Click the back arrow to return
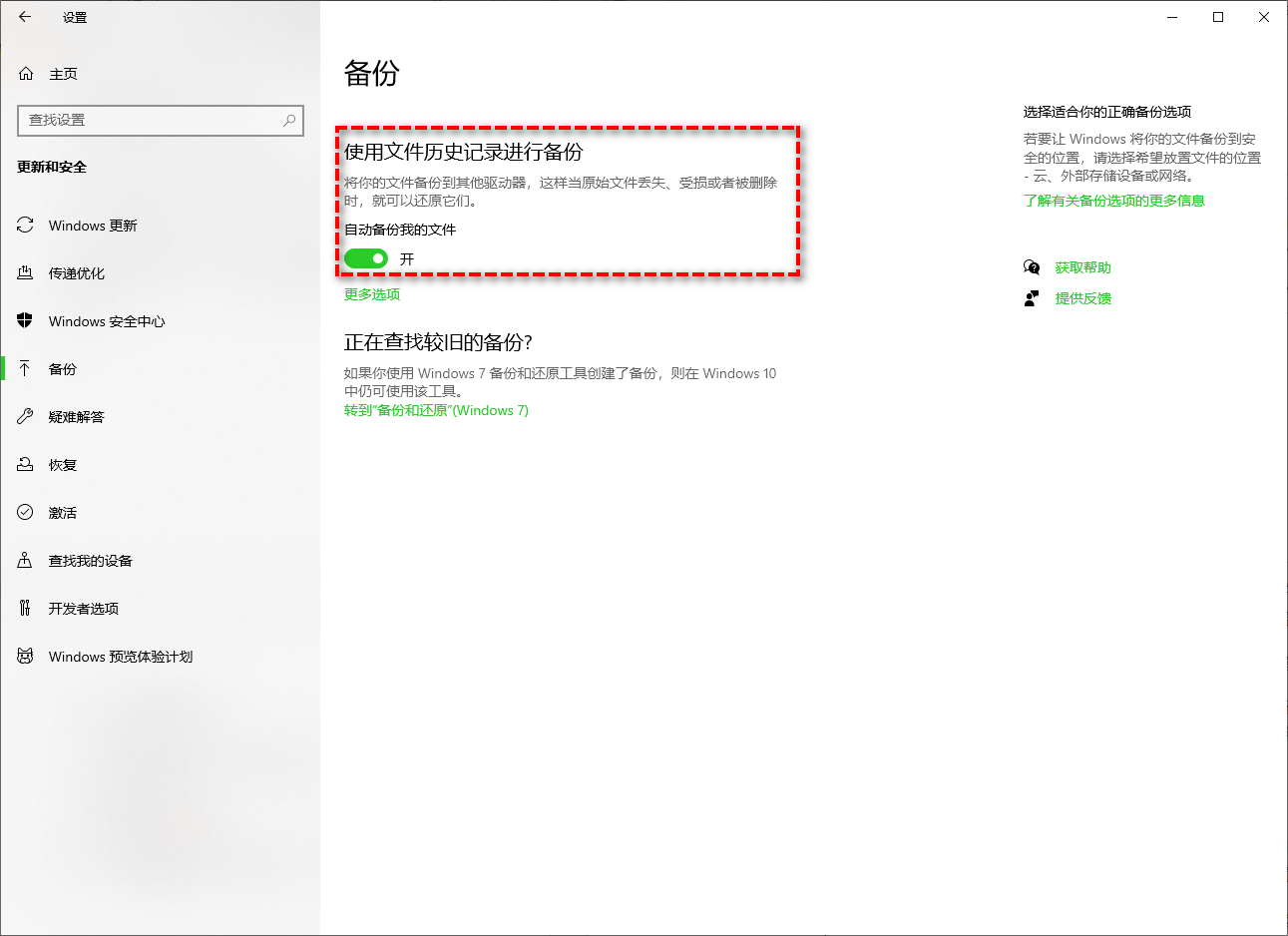This screenshot has height=936, width=1288. click(24, 16)
